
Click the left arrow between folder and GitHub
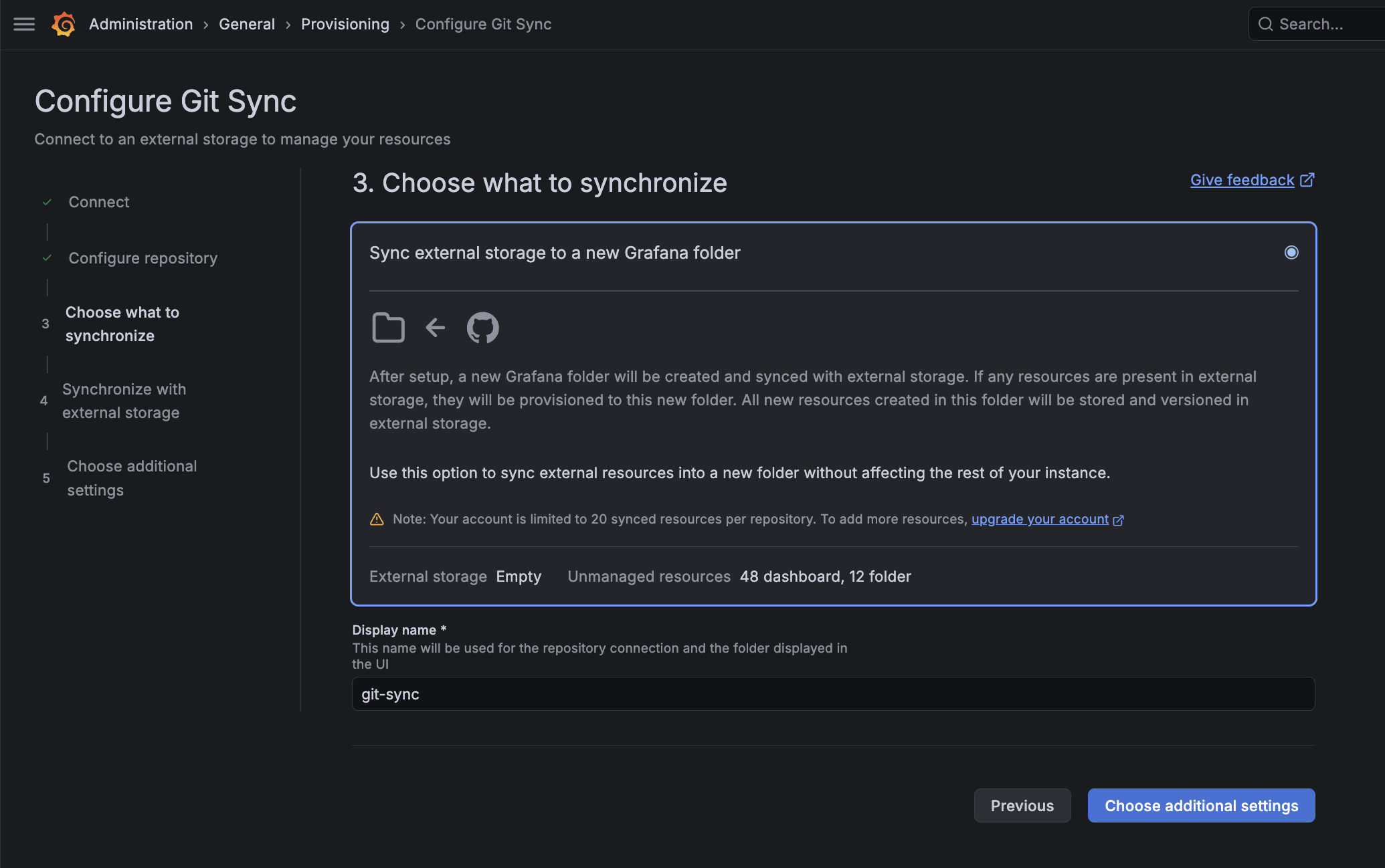click(436, 328)
